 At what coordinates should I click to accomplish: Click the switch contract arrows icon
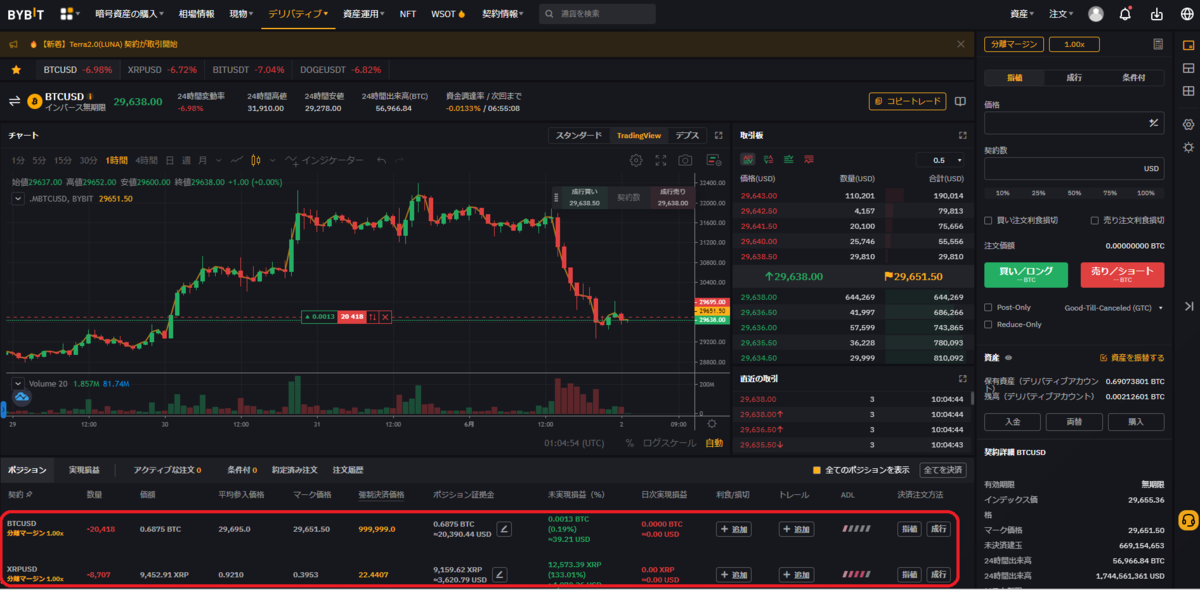pos(15,101)
